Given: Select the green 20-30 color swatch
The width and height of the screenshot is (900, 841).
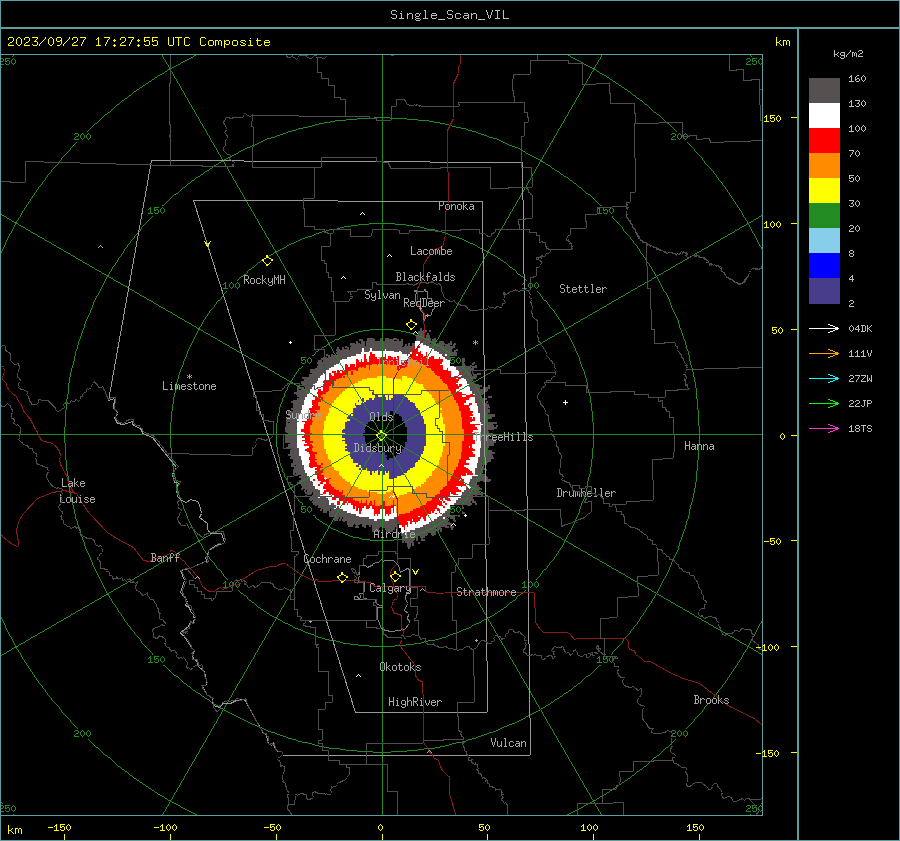Looking at the screenshot, I should click(824, 216).
